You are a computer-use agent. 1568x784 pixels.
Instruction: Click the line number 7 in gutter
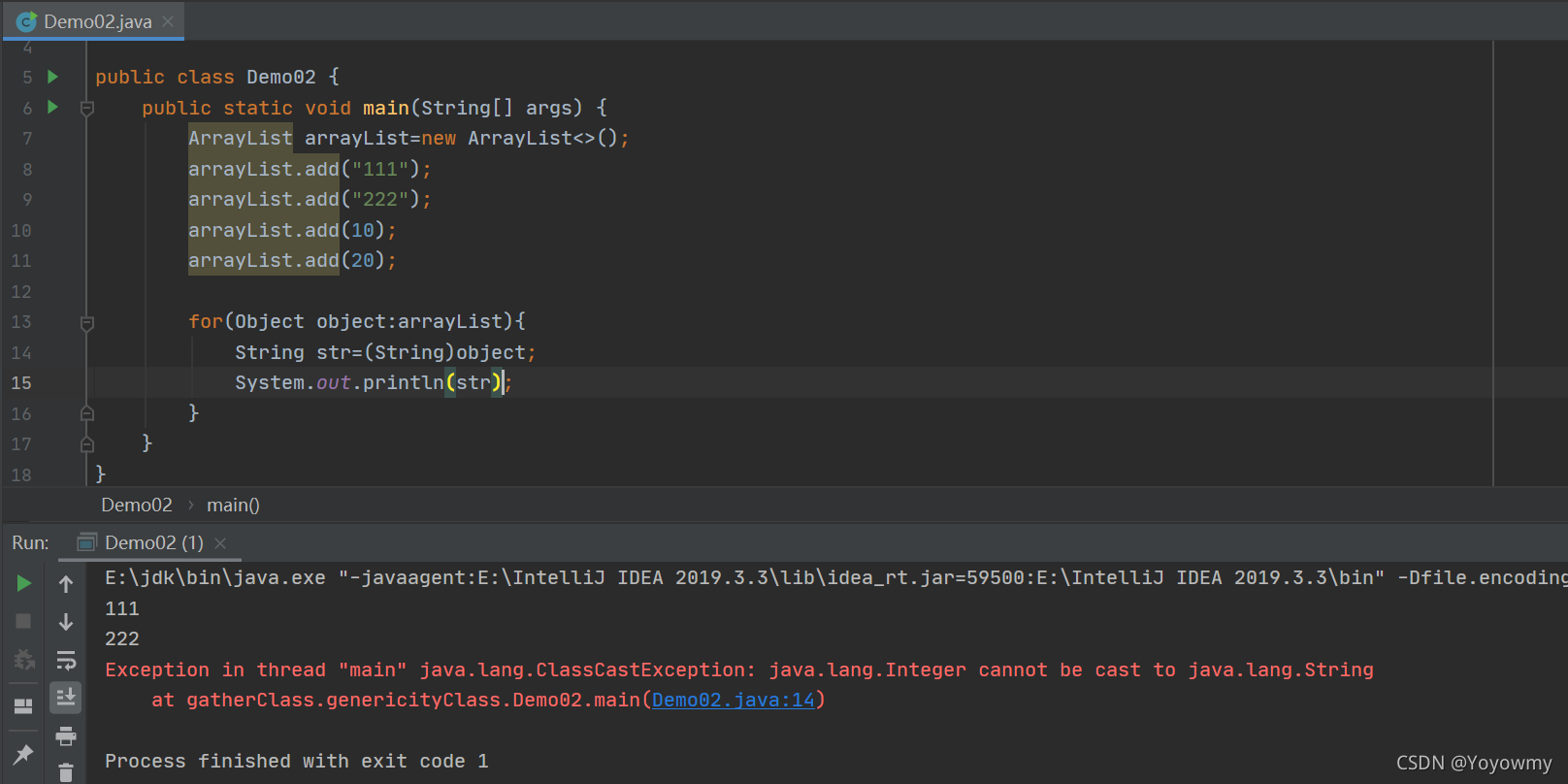click(x=27, y=139)
